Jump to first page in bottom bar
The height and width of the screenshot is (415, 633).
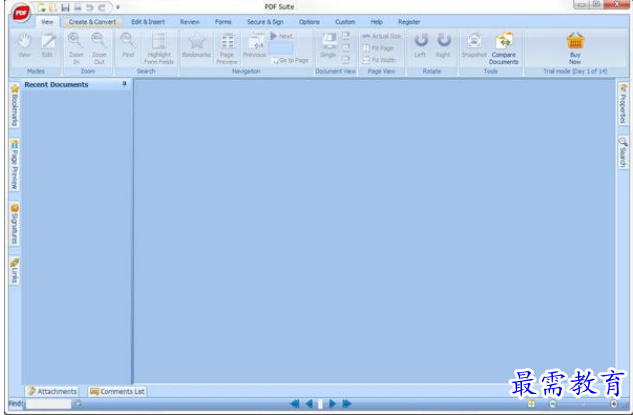(x=295, y=404)
